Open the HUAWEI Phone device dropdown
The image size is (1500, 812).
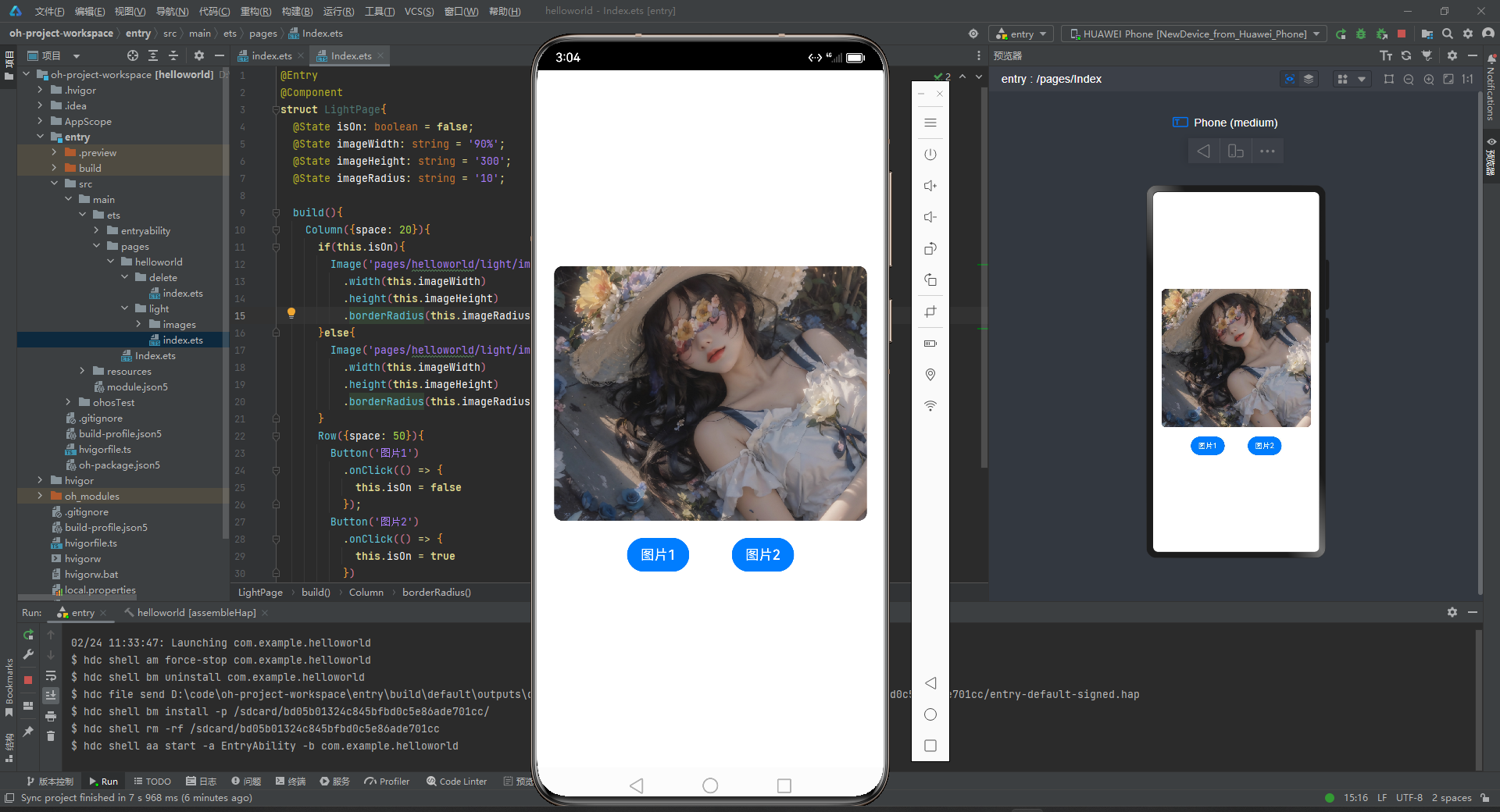click(1194, 34)
